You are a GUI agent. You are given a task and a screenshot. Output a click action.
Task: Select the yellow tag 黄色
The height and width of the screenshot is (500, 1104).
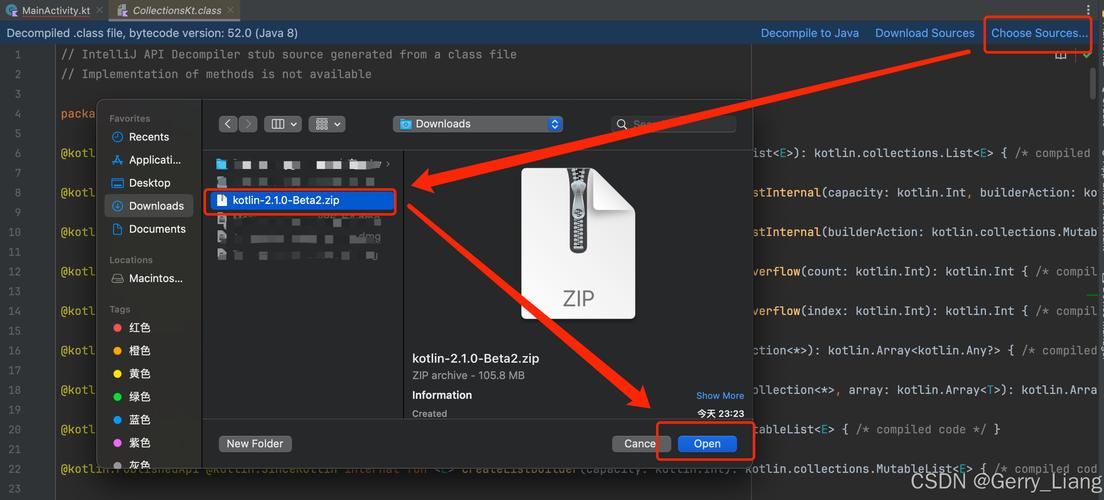tap(140, 374)
